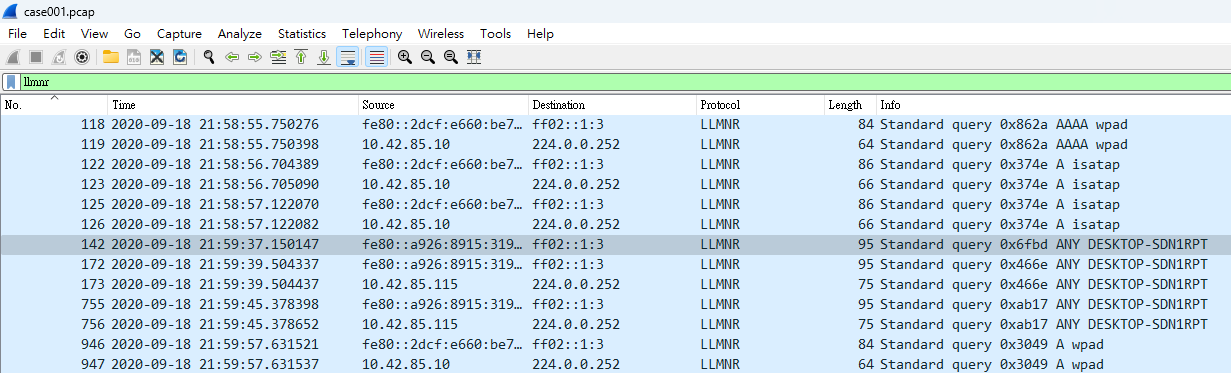This screenshot has height=373, width=1231.
Task: Select packet number 118
Action: coord(615,125)
